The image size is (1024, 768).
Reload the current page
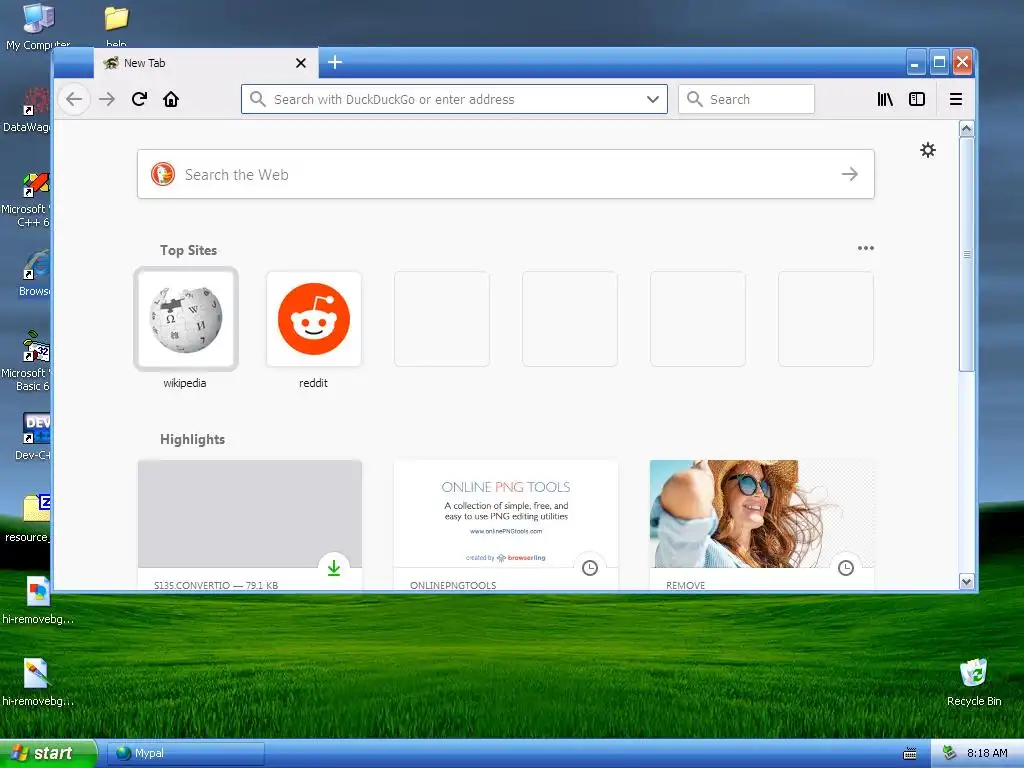[139, 99]
